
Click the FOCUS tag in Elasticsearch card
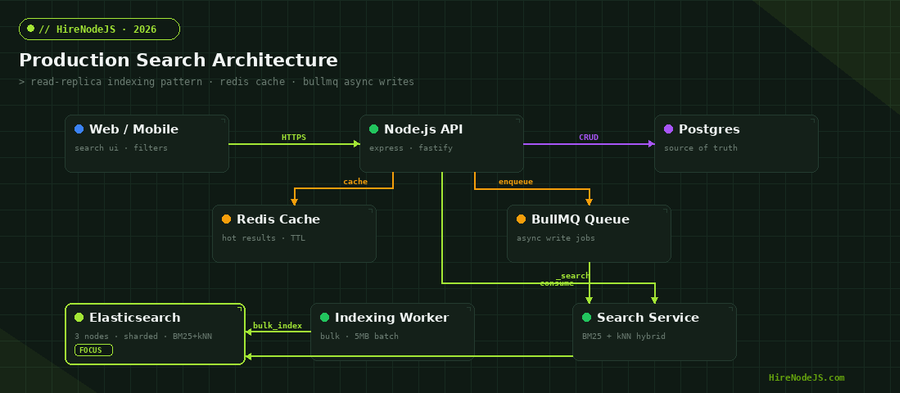coord(94,350)
